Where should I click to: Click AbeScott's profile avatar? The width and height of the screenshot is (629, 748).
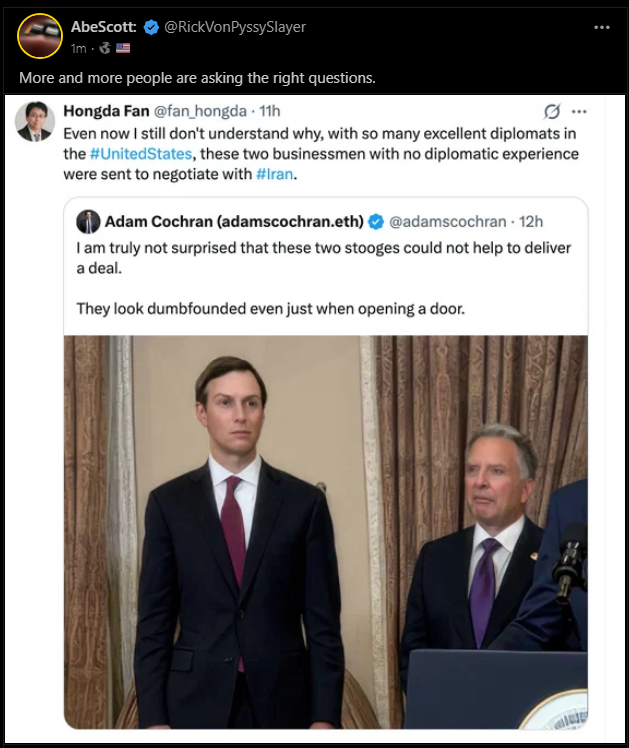tap(40, 36)
